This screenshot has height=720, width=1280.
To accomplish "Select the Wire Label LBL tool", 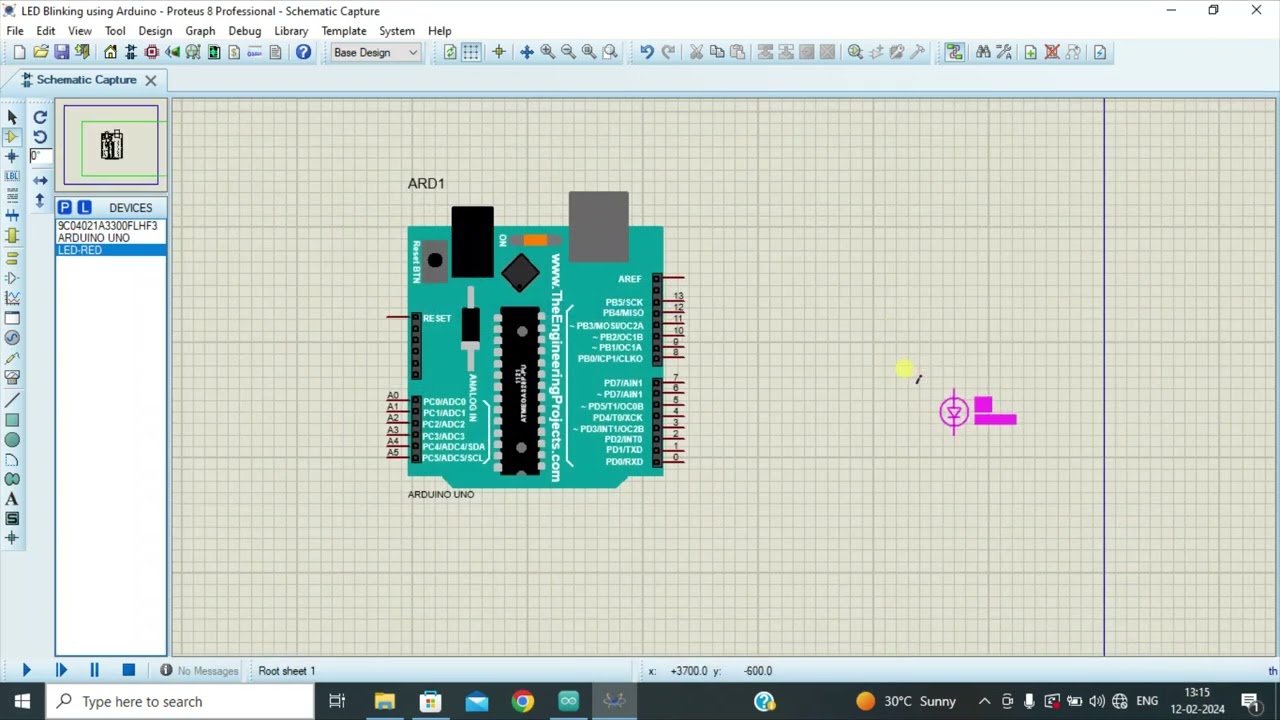I will [12, 176].
